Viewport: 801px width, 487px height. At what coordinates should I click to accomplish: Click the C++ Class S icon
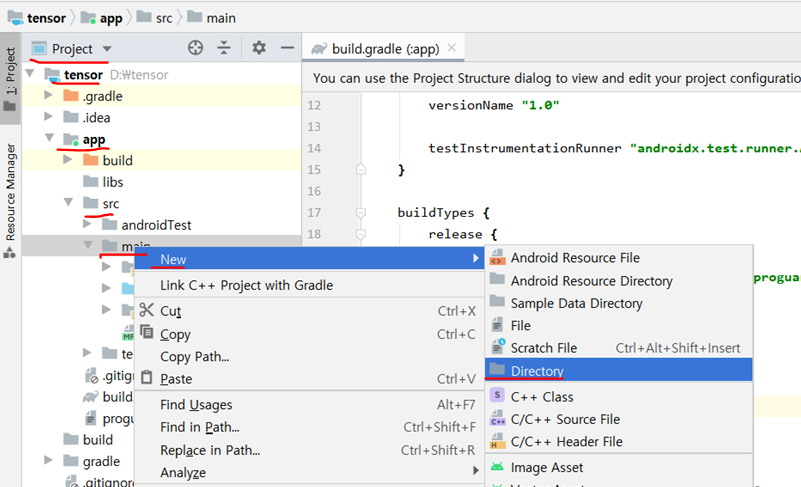pyautogui.click(x=497, y=395)
